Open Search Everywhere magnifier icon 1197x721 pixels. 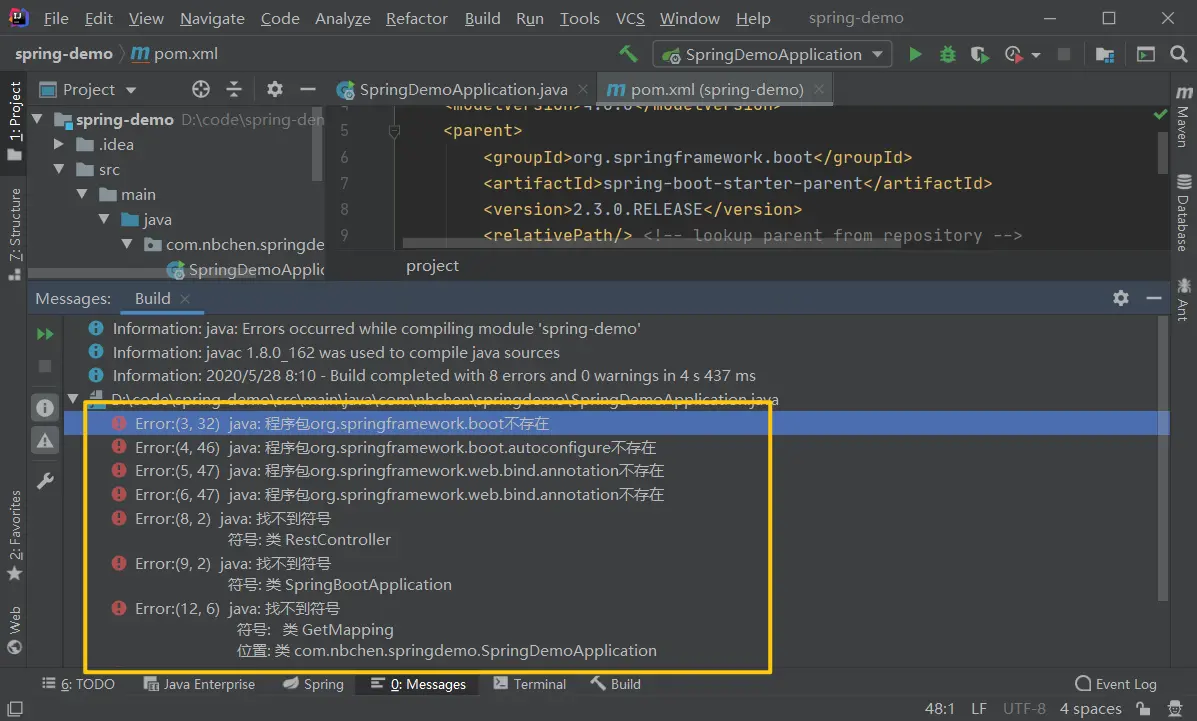click(1179, 54)
